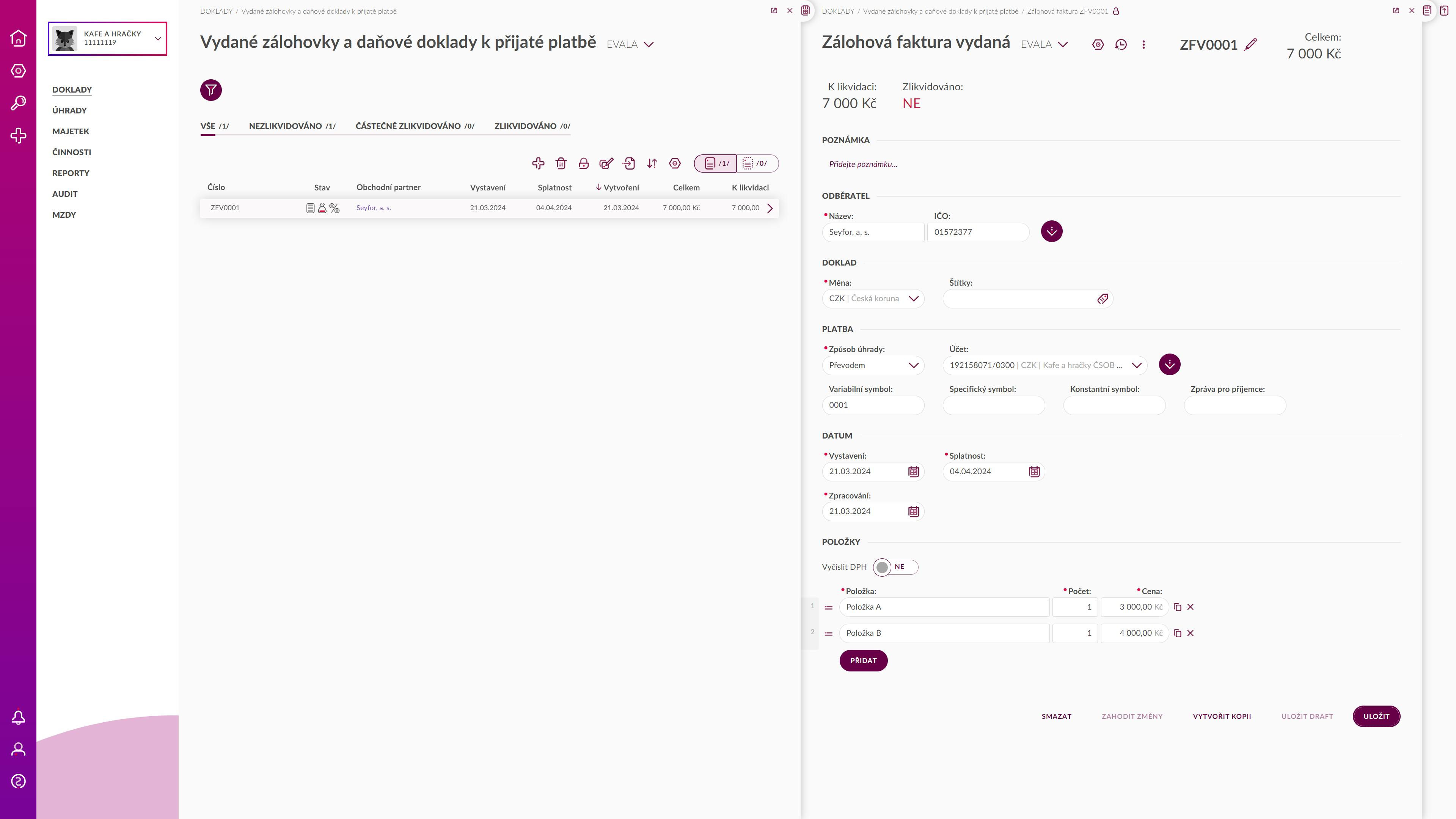Open calendar picker for Vystavení date
The width and height of the screenshot is (1456, 819).
(913, 472)
